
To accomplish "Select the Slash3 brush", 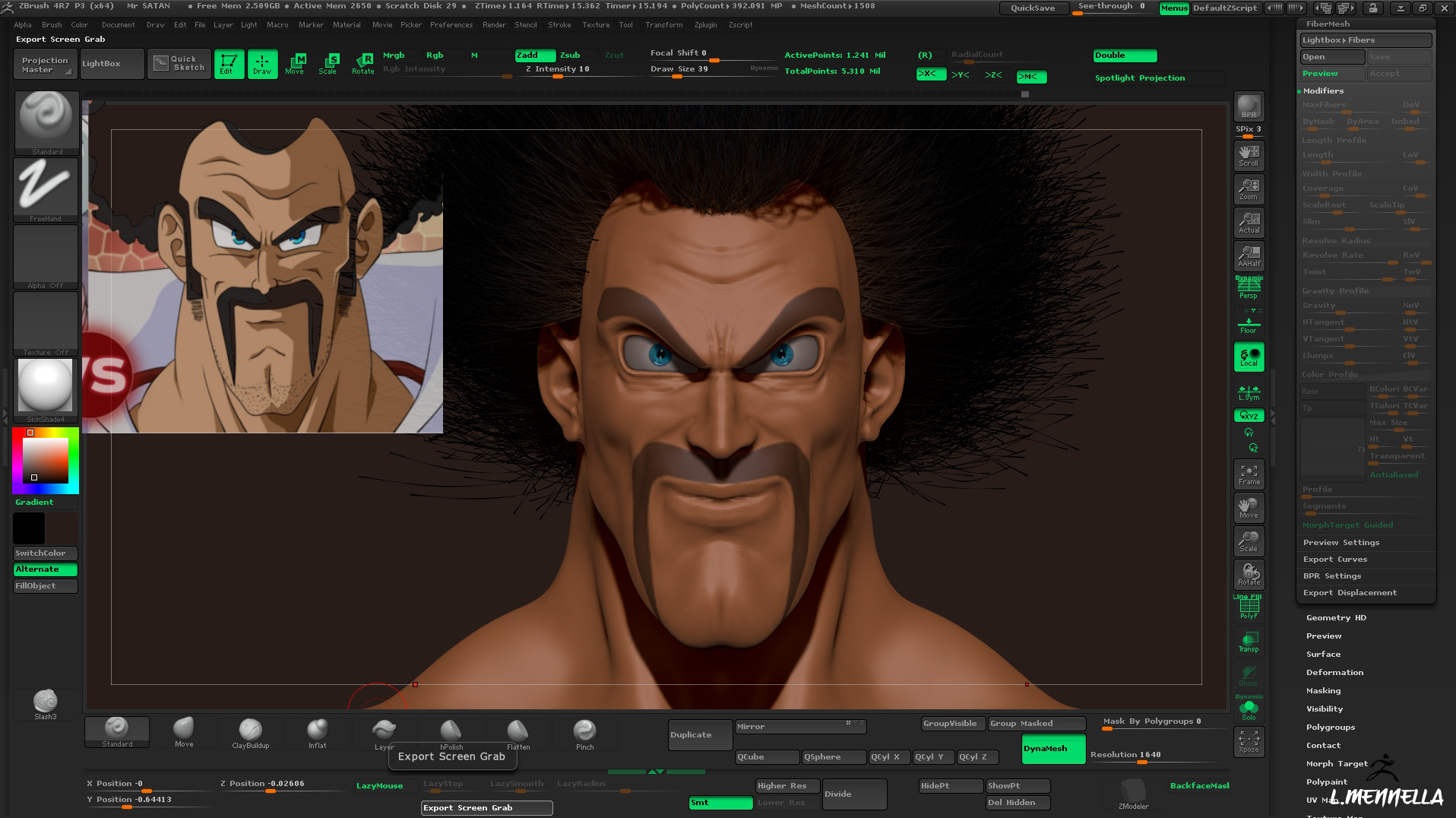I will click(46, 704).
